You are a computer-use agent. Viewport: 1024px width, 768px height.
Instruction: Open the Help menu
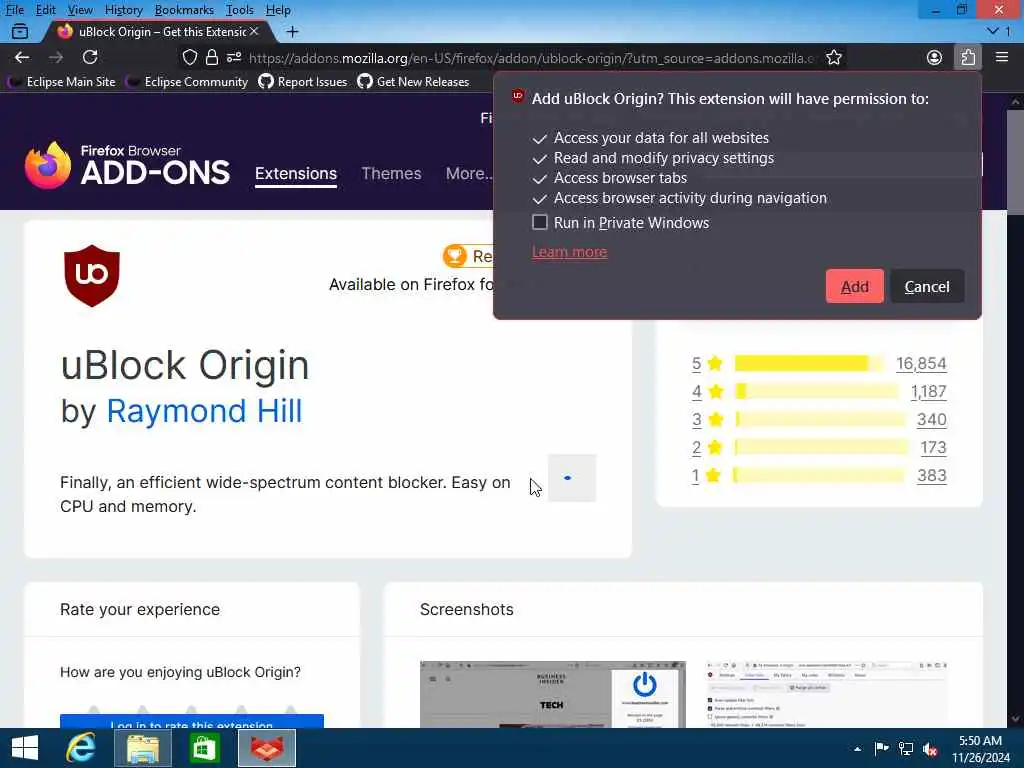point(278,10)
